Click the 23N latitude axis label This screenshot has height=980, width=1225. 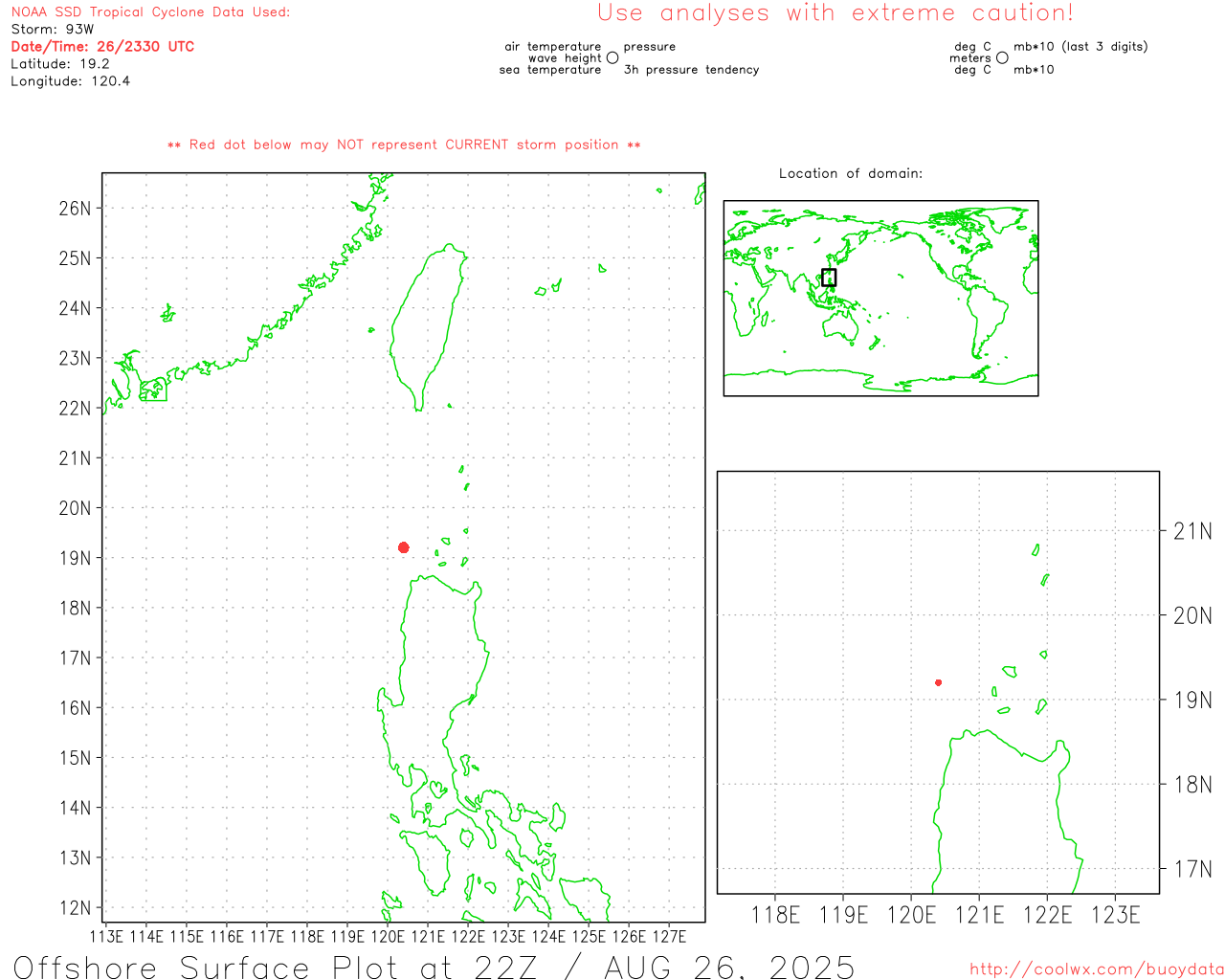(x=76, y=359)
